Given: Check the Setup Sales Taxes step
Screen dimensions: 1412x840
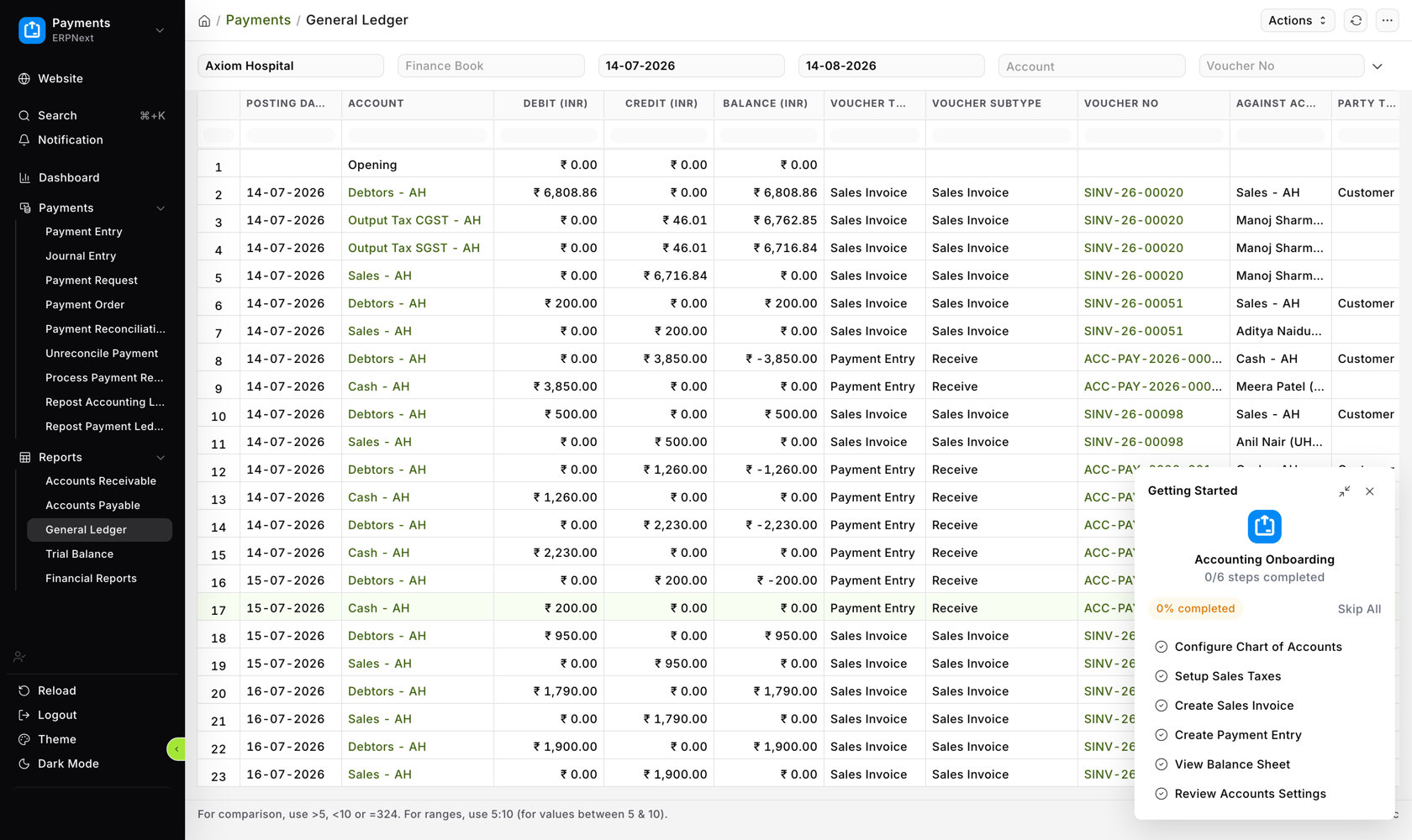Looking at the screenshot, I should pyautogui.click(x=1162, y=676).
